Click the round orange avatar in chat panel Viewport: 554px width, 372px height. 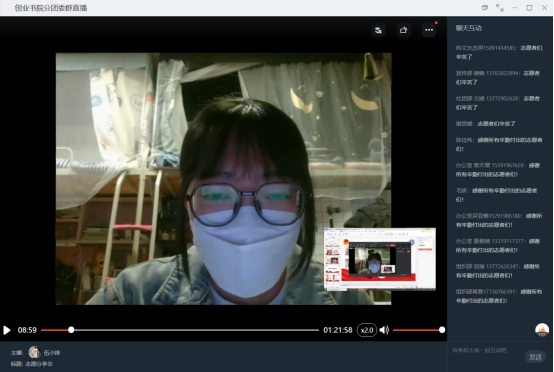[542, 330]
